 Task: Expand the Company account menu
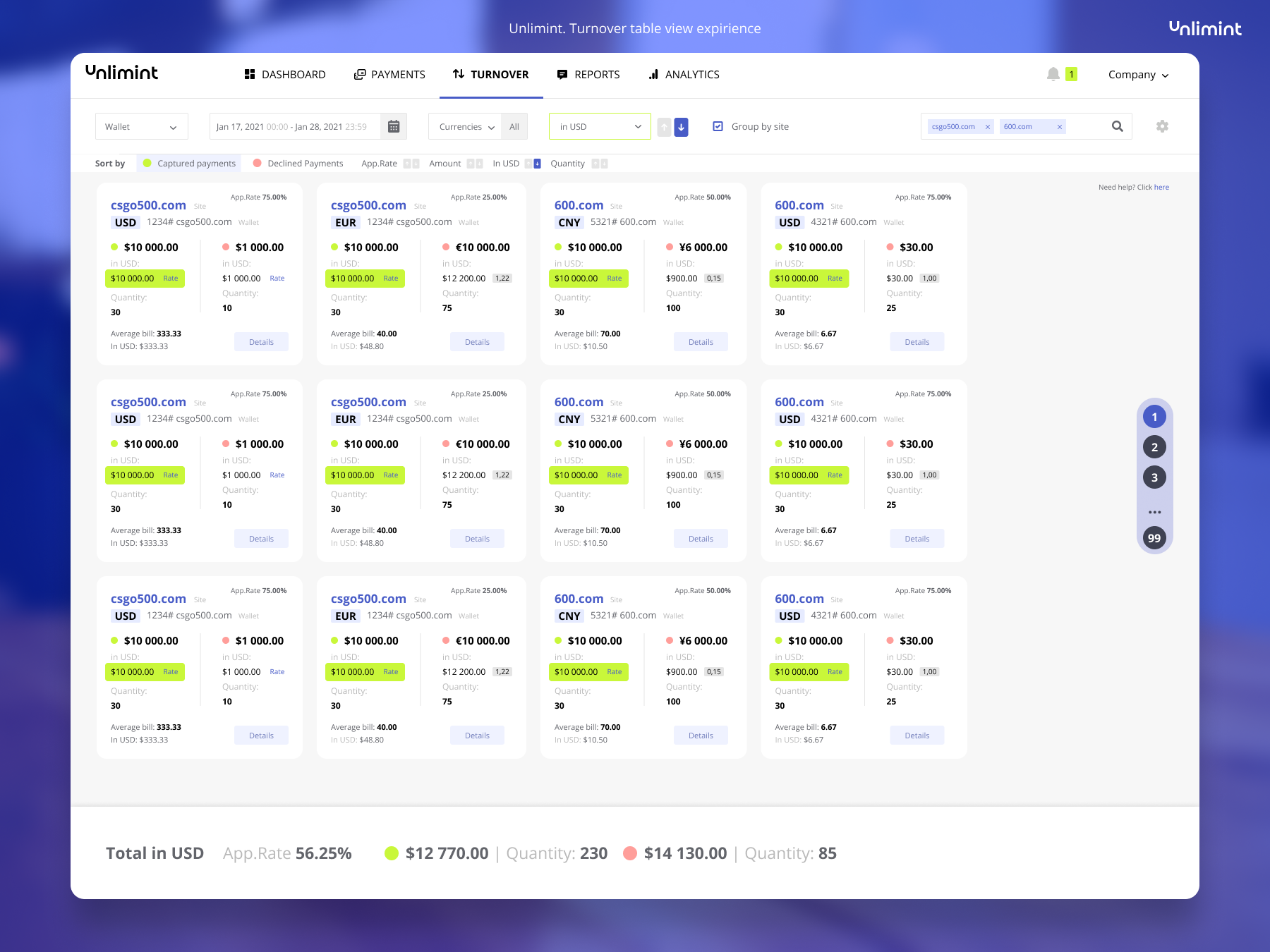(x=1138, y=75)
